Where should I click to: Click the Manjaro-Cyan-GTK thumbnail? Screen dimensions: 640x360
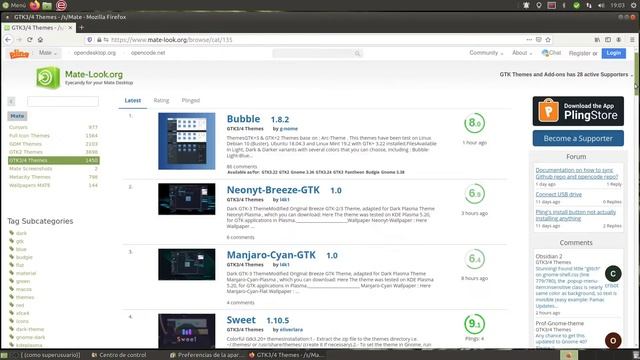[187, 264]
